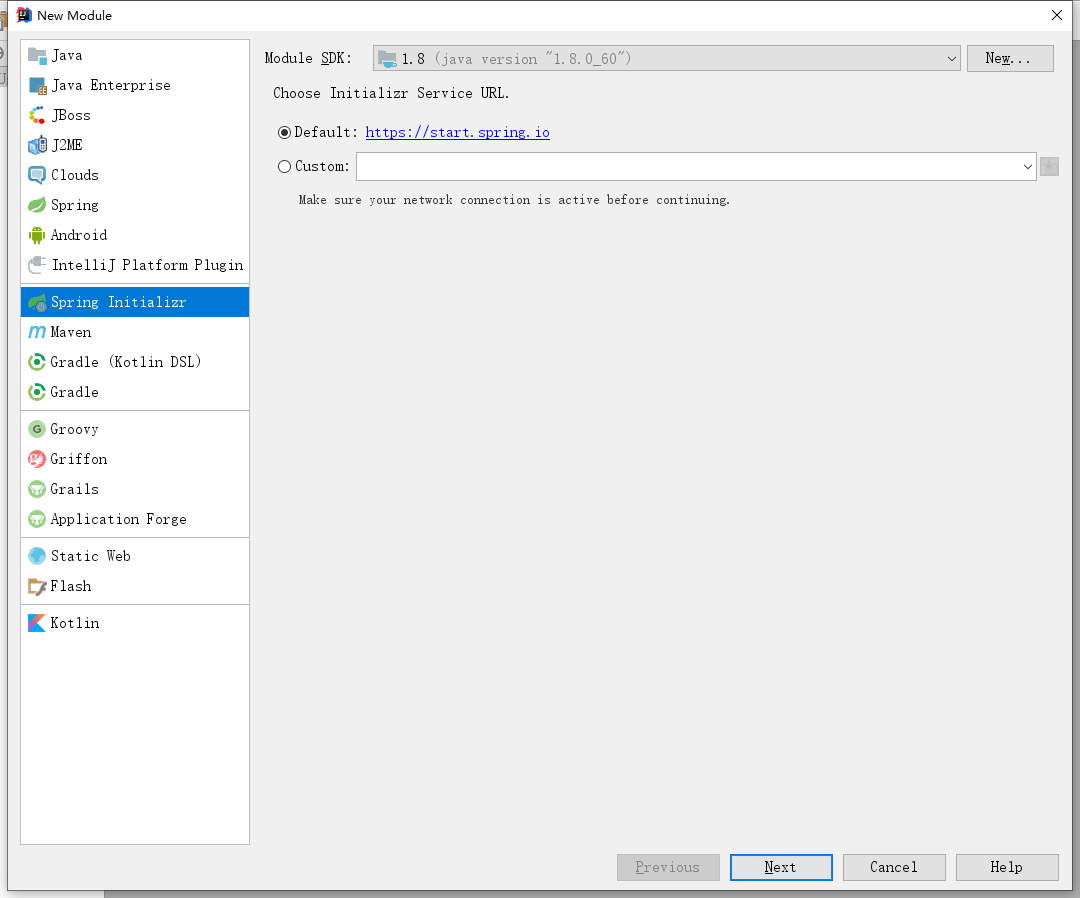Viewport: 1080px width, 898px height.
Task: Open the https://start.spring.io link
Action: pos(457,132)
